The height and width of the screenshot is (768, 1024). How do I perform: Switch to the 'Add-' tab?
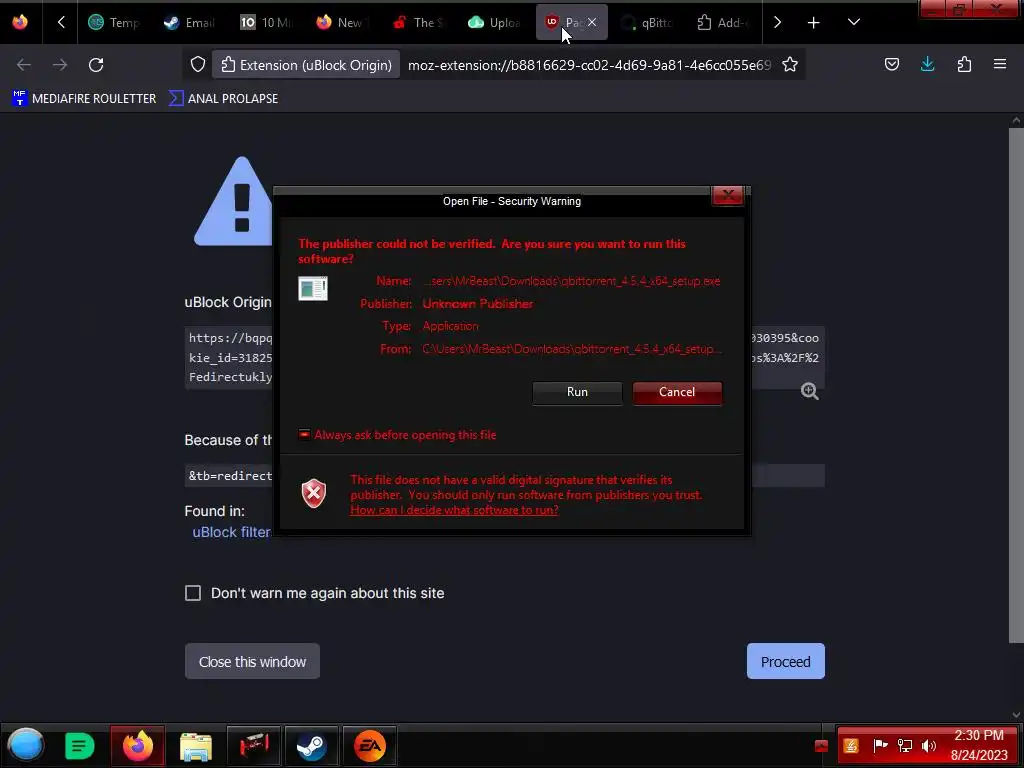tap(722, 23)
